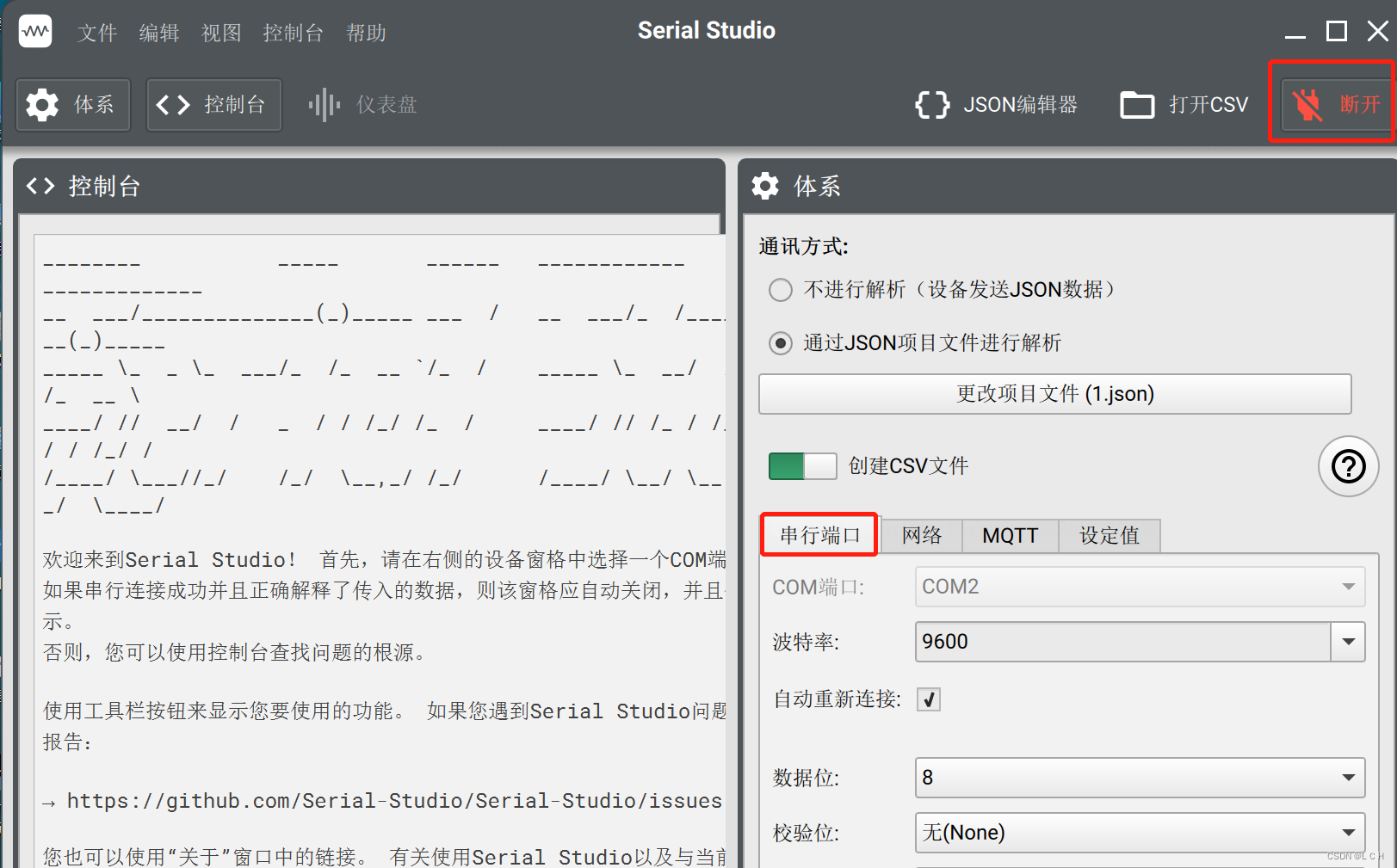
Task: Click the 断开 disconnect plug button
Action: point(1336,105)
